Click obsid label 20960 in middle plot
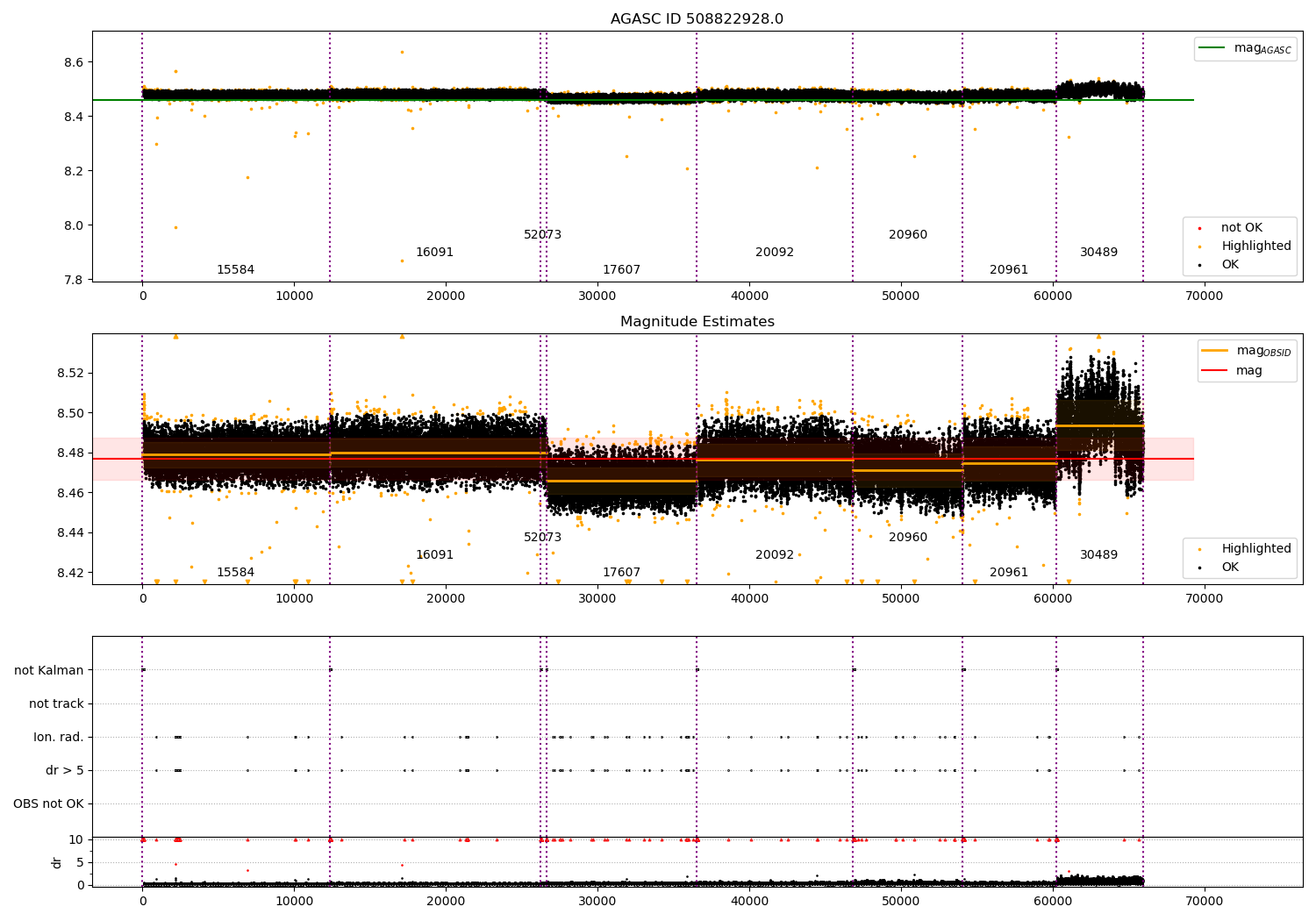 [907, 538]
